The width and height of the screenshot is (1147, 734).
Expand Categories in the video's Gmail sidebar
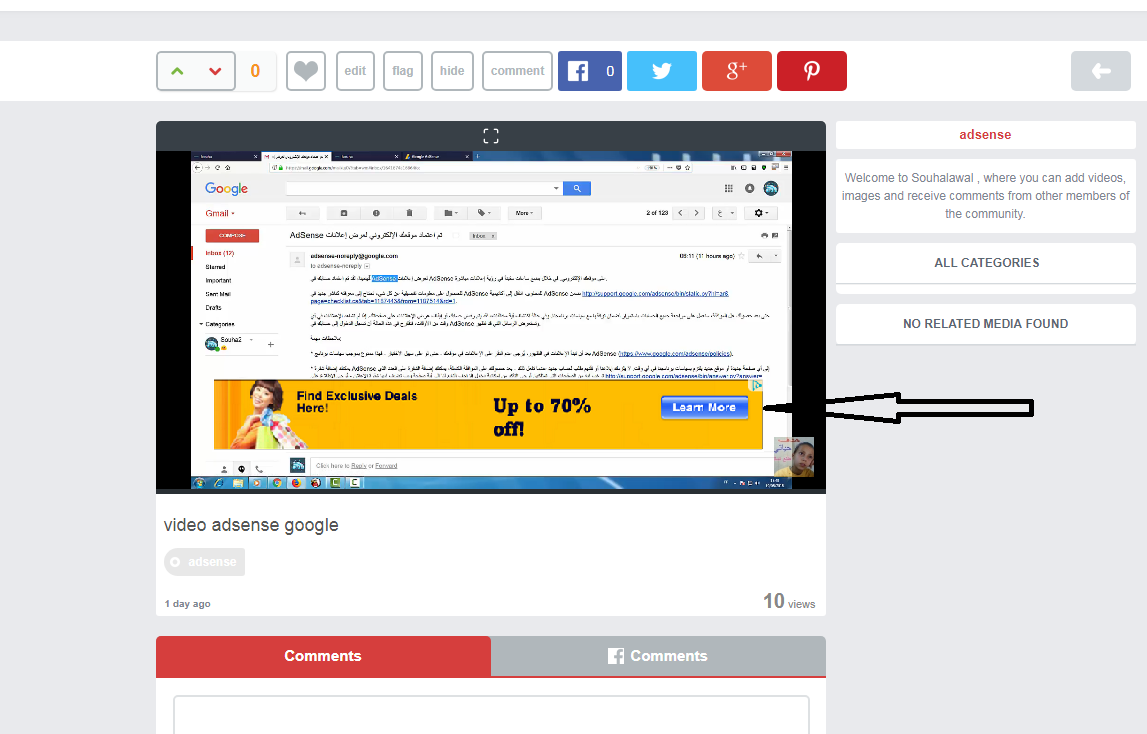[217, 324]
